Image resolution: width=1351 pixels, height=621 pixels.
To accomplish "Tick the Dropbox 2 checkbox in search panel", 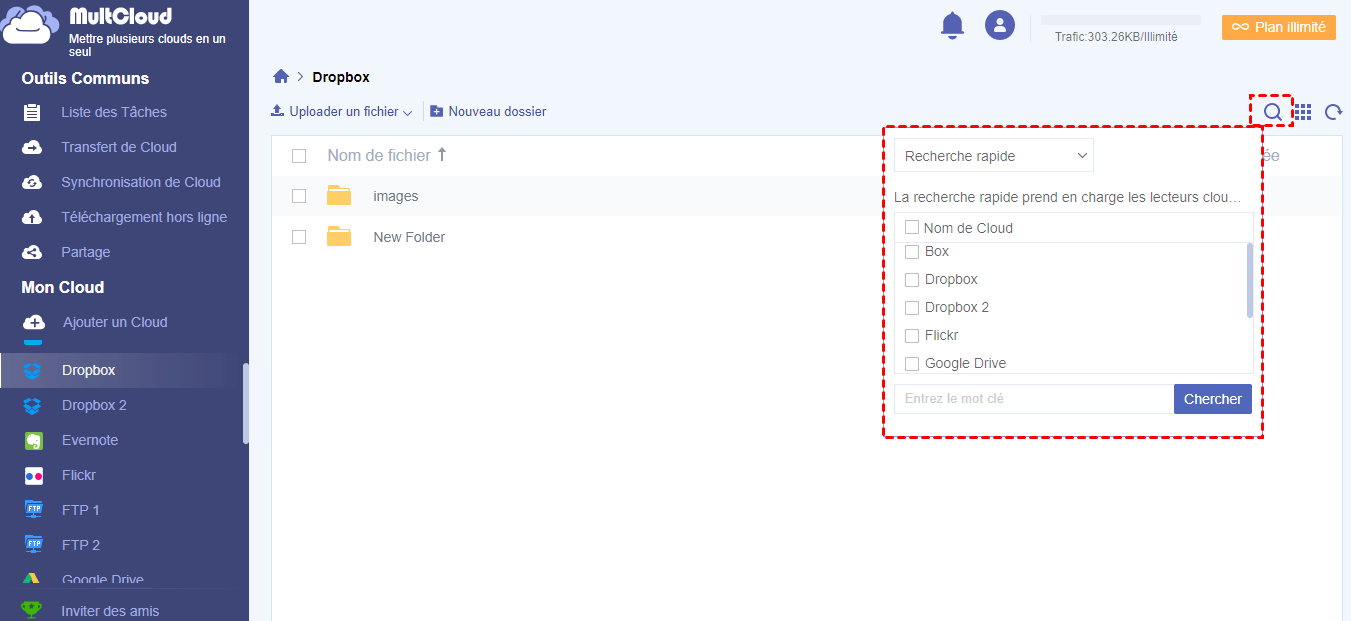I will point(912,308).
